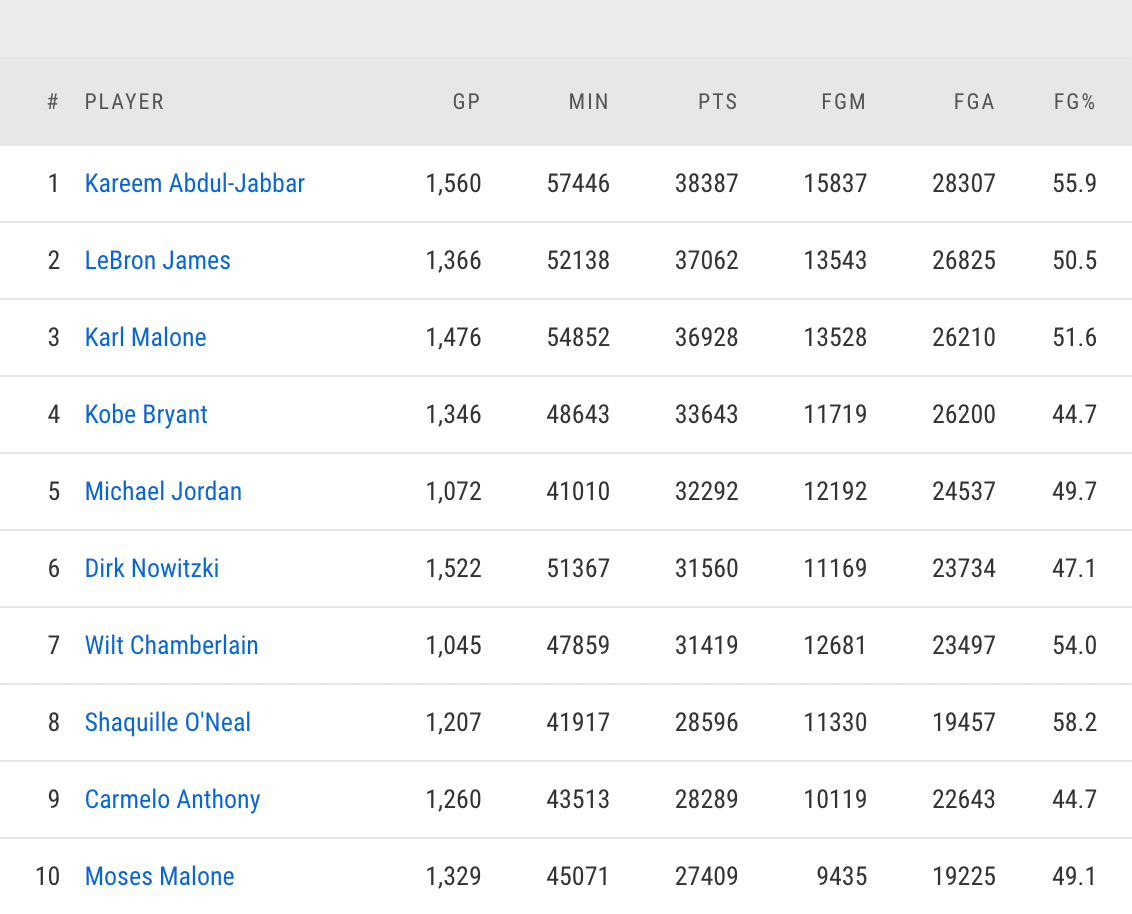Viewport: 1132px width, 914px height.
Task: Sort by FG% column header
Action: [1075, 102]
